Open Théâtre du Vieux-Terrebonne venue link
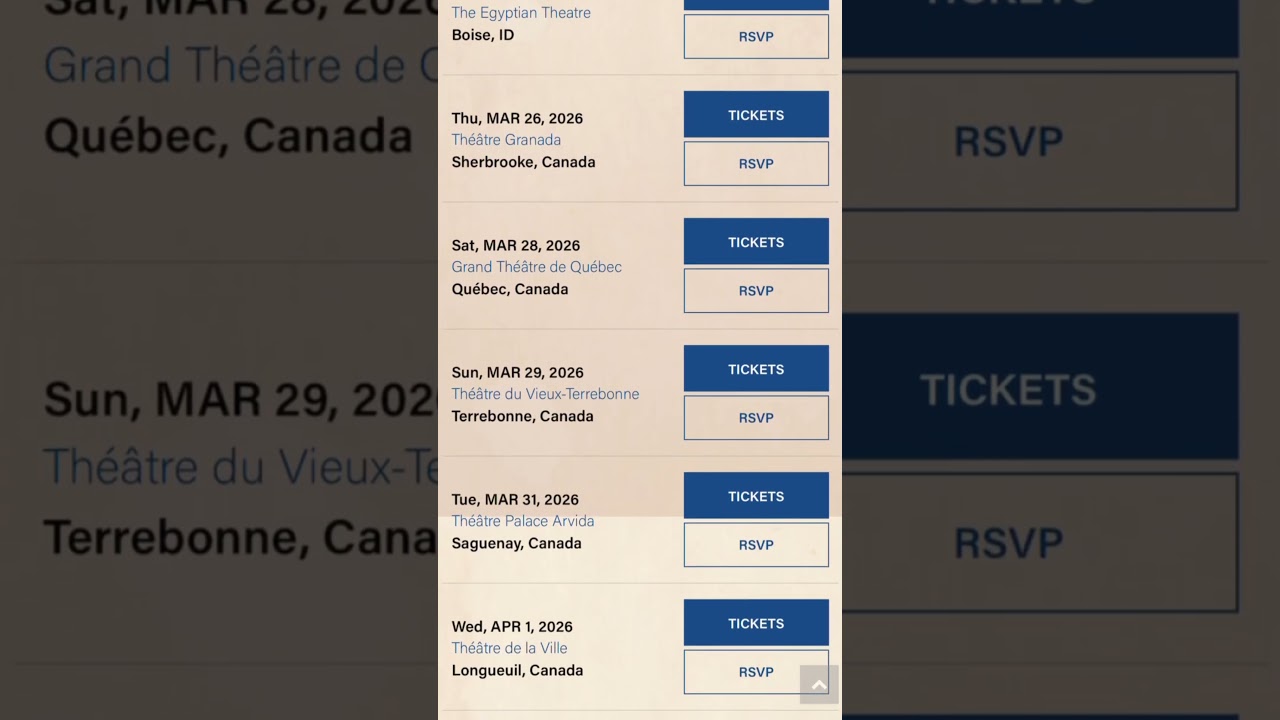The image size is (1280, 720). tap(545, 394)
